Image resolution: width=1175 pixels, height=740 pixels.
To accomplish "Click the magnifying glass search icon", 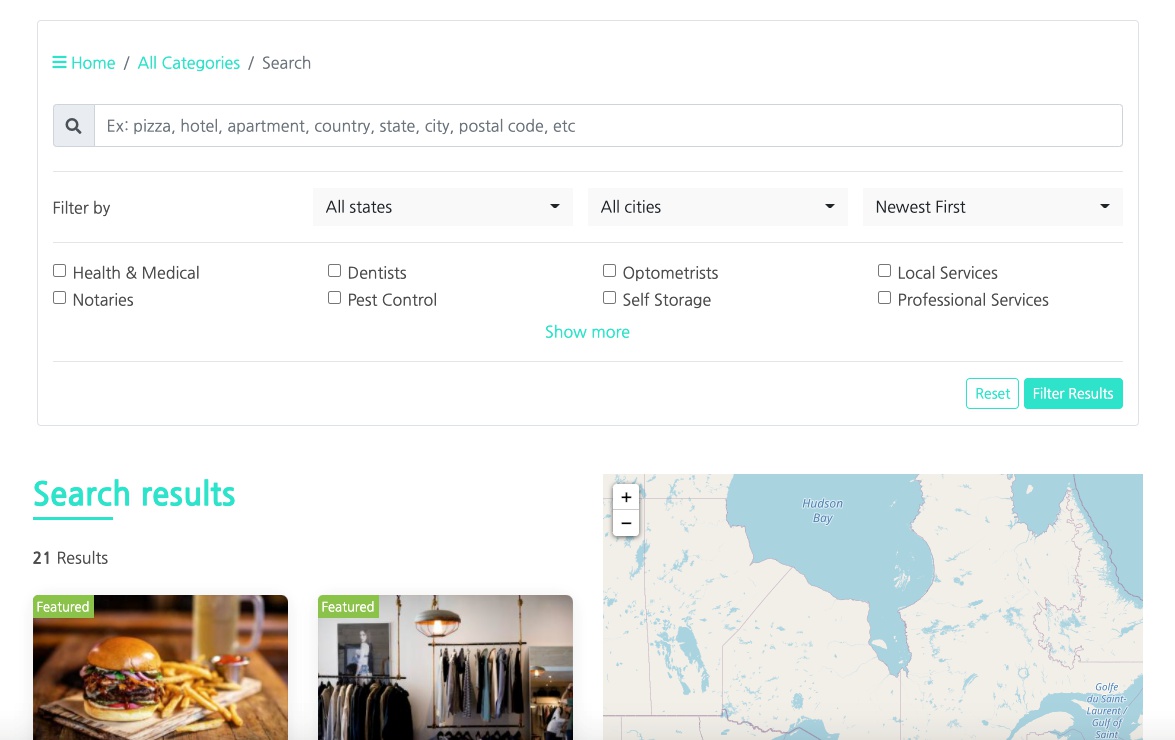I will tap(73, 126).
